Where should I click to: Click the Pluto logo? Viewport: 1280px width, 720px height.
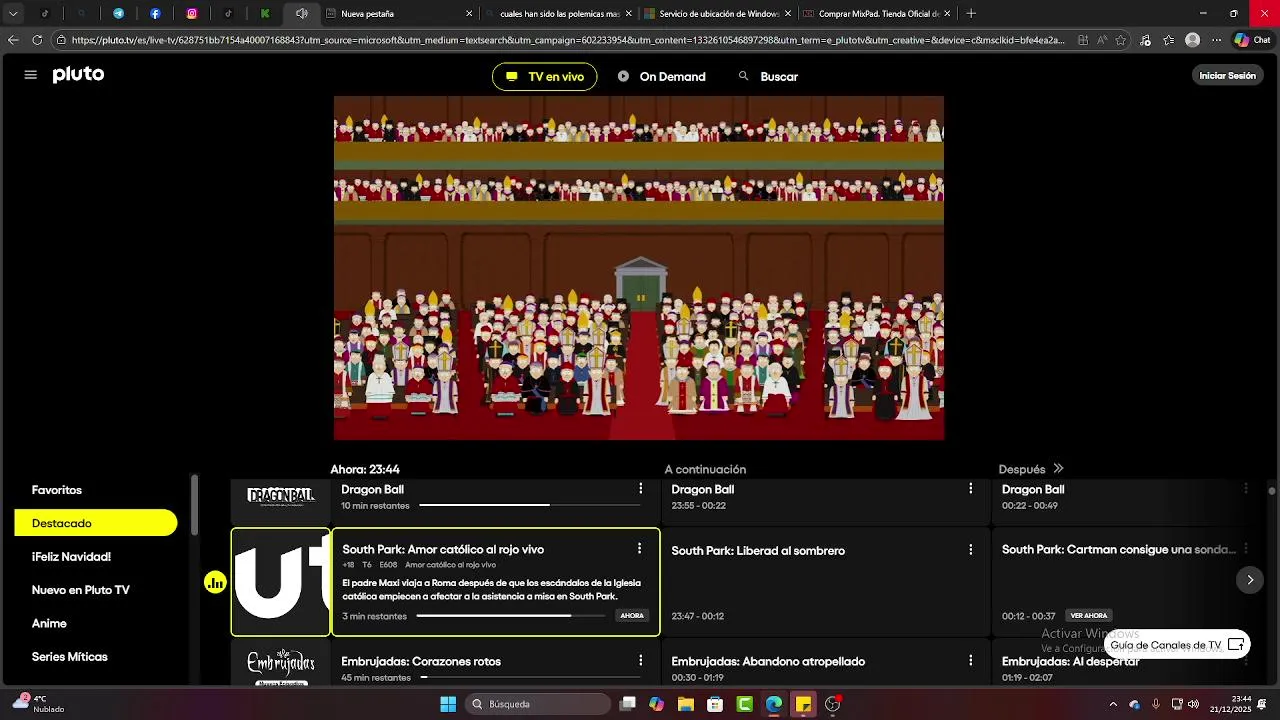click(x=78, y=75)
